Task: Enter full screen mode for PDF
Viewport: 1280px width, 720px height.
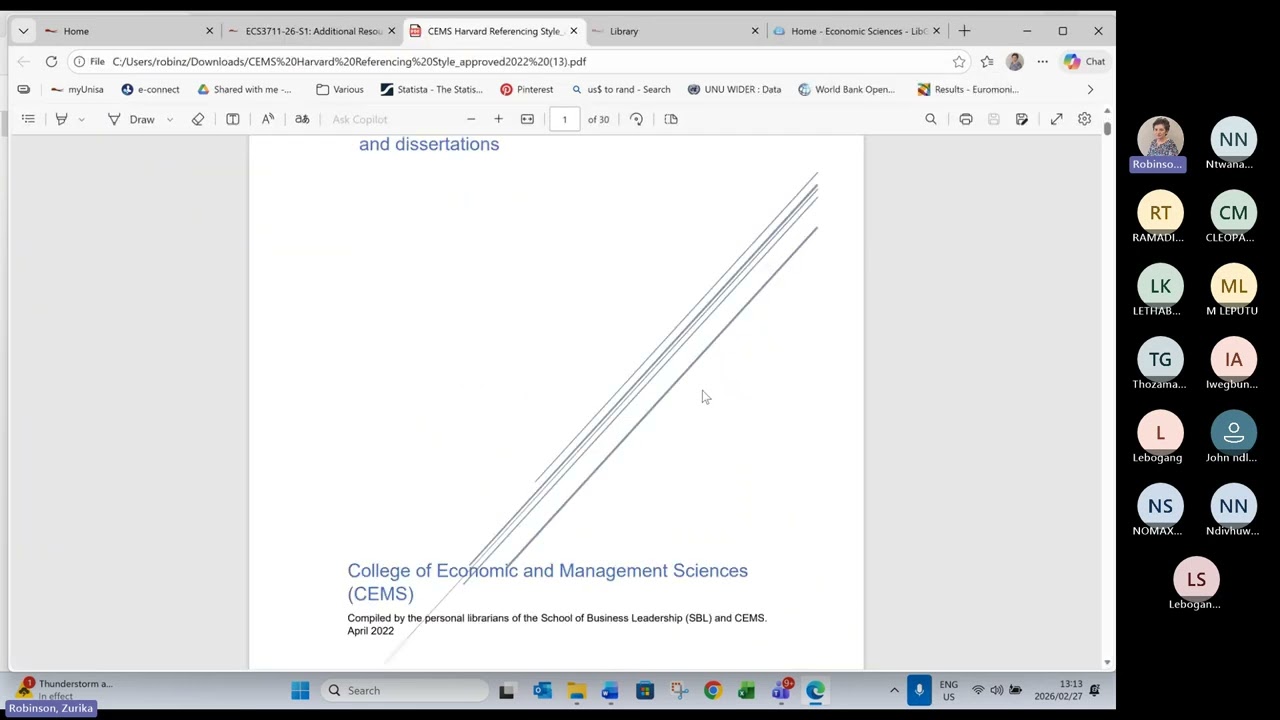Action: tap(1056, 119)
